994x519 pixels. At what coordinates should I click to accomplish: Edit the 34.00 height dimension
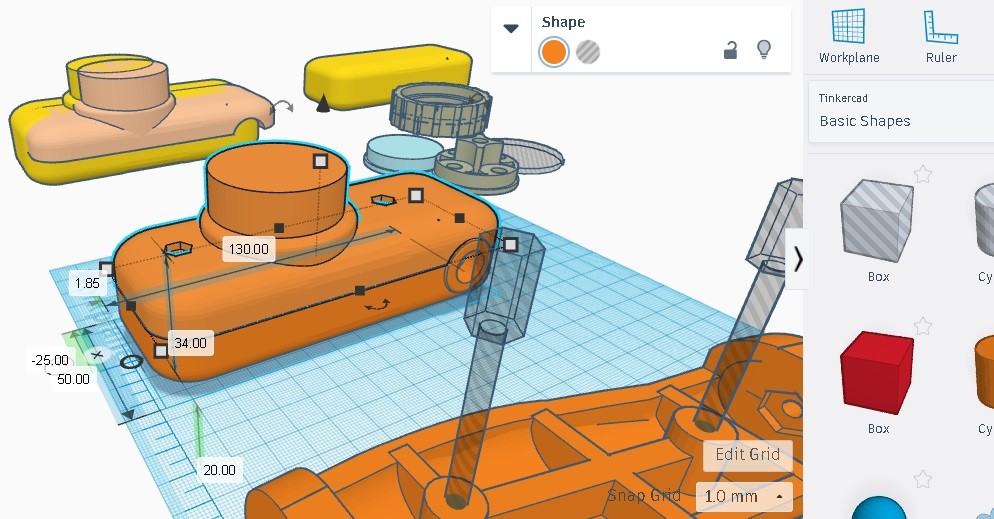pos(190,343)
